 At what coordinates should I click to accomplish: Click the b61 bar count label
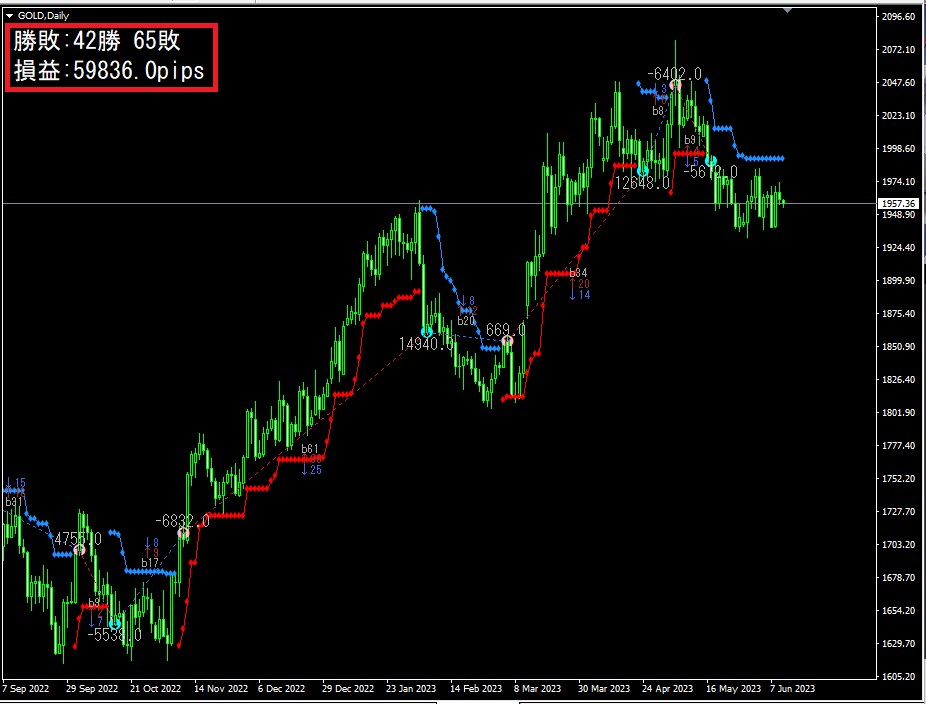point(309,449)
